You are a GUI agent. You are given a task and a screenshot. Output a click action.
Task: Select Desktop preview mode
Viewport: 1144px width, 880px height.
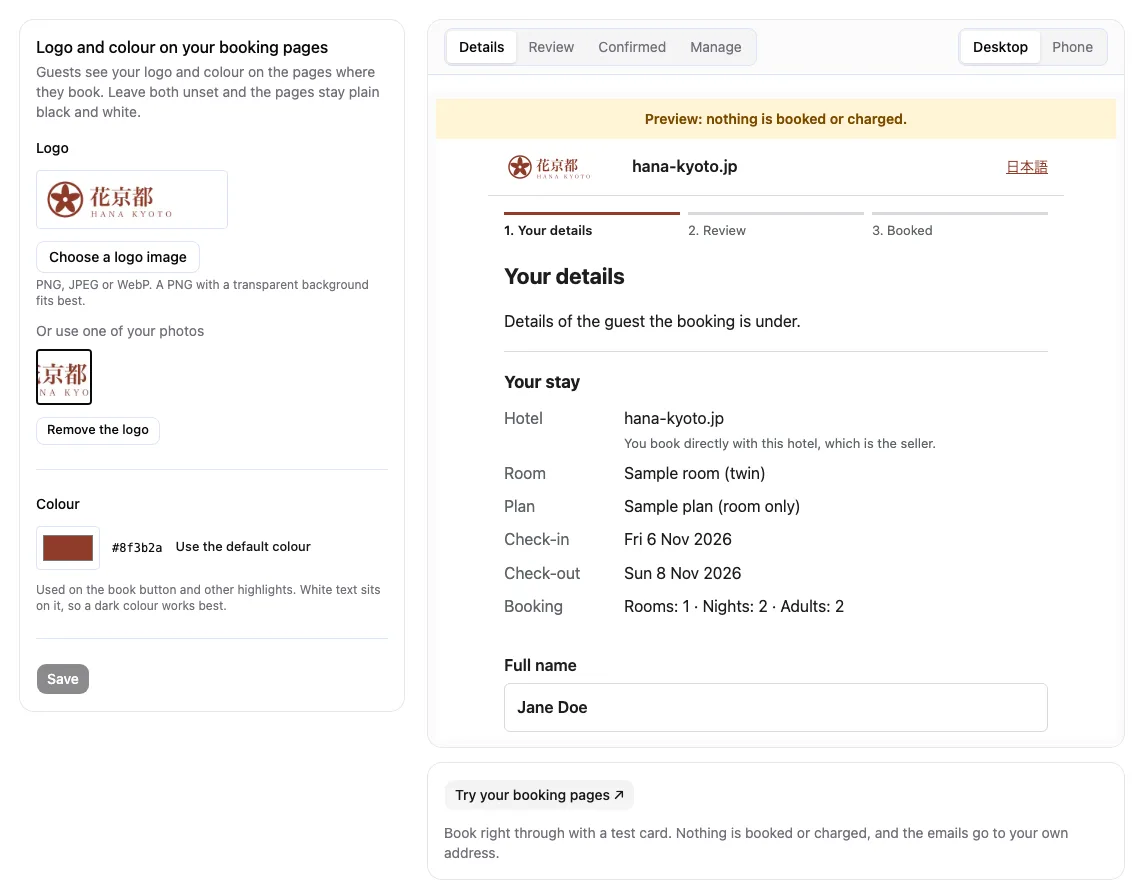pyautogui.click(x=1000, y=47)
